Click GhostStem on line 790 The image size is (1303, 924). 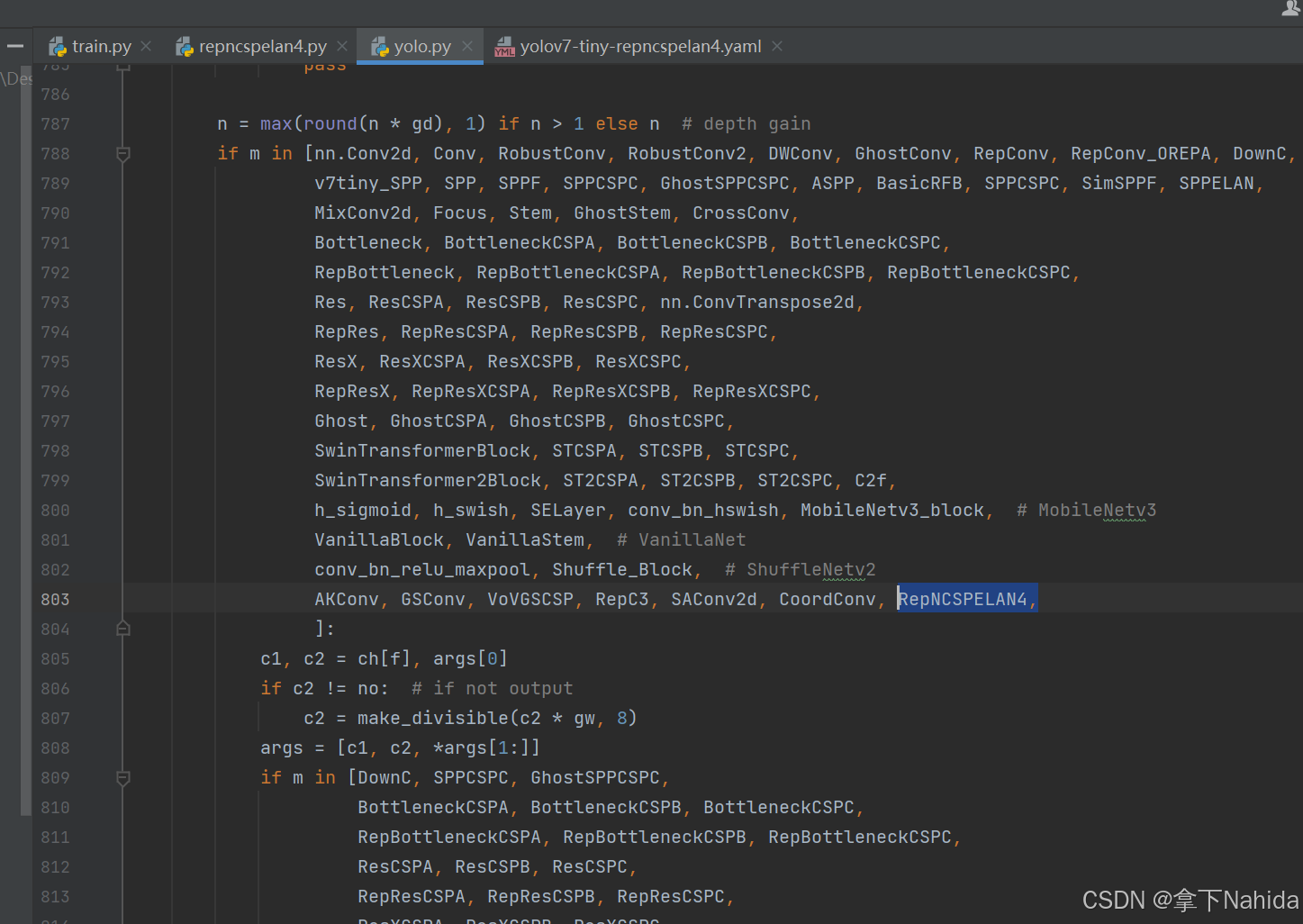click(622, 213)
